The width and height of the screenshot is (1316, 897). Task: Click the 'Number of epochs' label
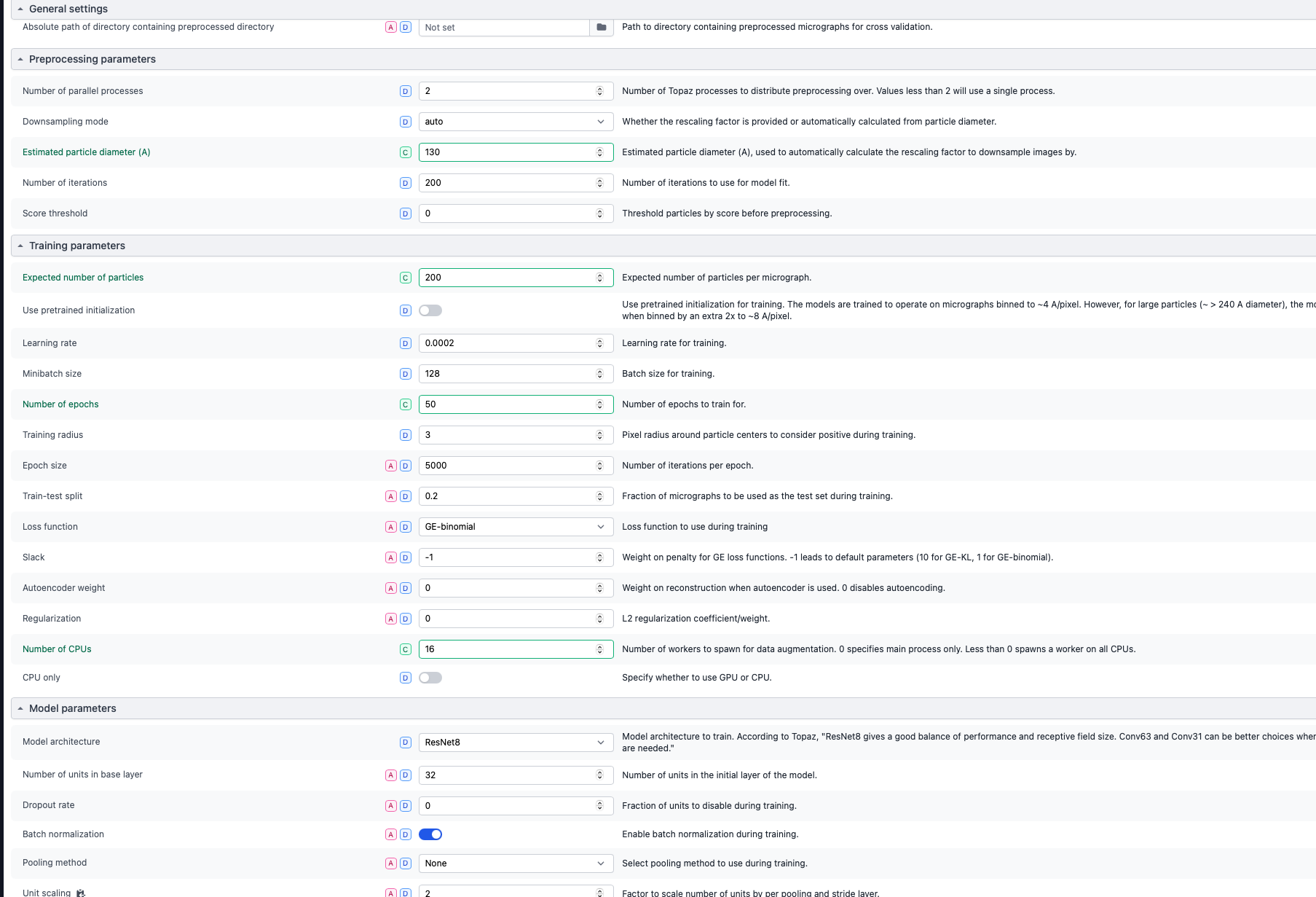60,404
